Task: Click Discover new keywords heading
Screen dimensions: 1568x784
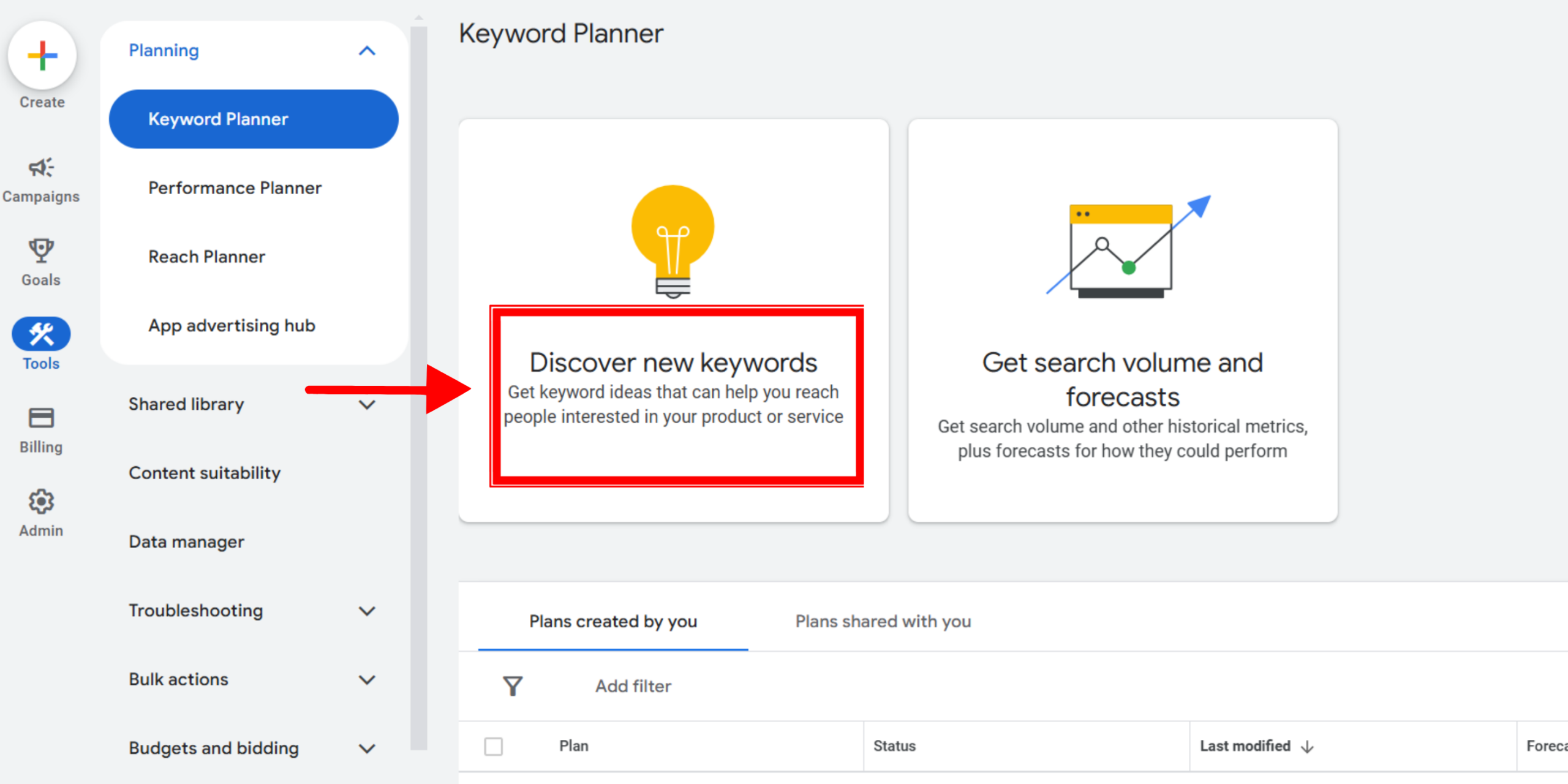Action: point(673,363)
